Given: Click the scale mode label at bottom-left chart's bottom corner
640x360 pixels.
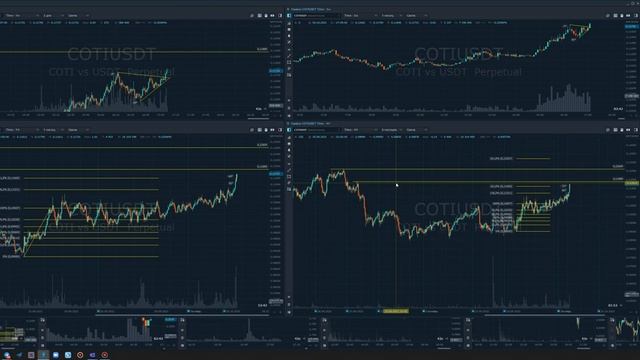Looking at the screenshot, I should [262, 305].
